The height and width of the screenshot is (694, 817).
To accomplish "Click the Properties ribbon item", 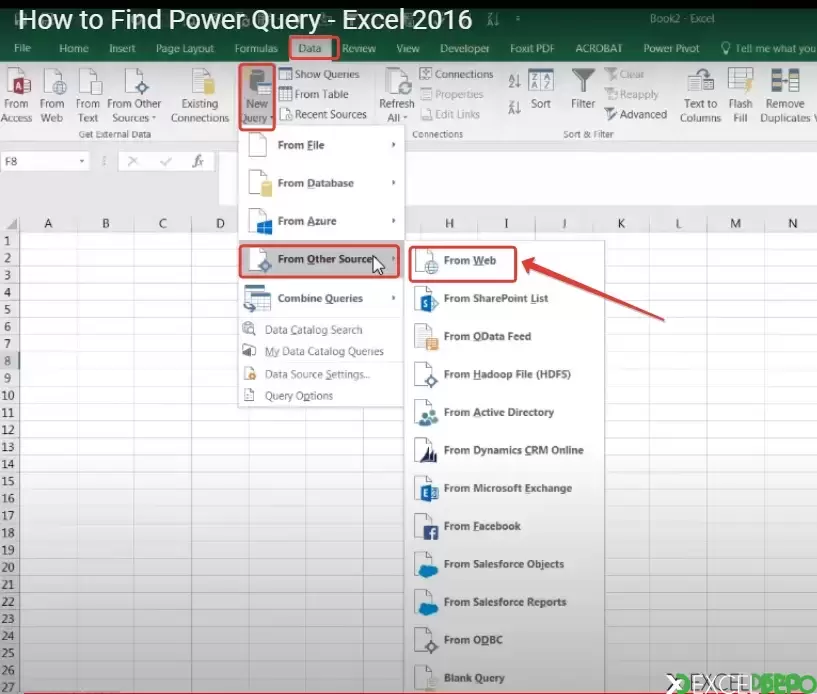I will click(x=452, y=94).
